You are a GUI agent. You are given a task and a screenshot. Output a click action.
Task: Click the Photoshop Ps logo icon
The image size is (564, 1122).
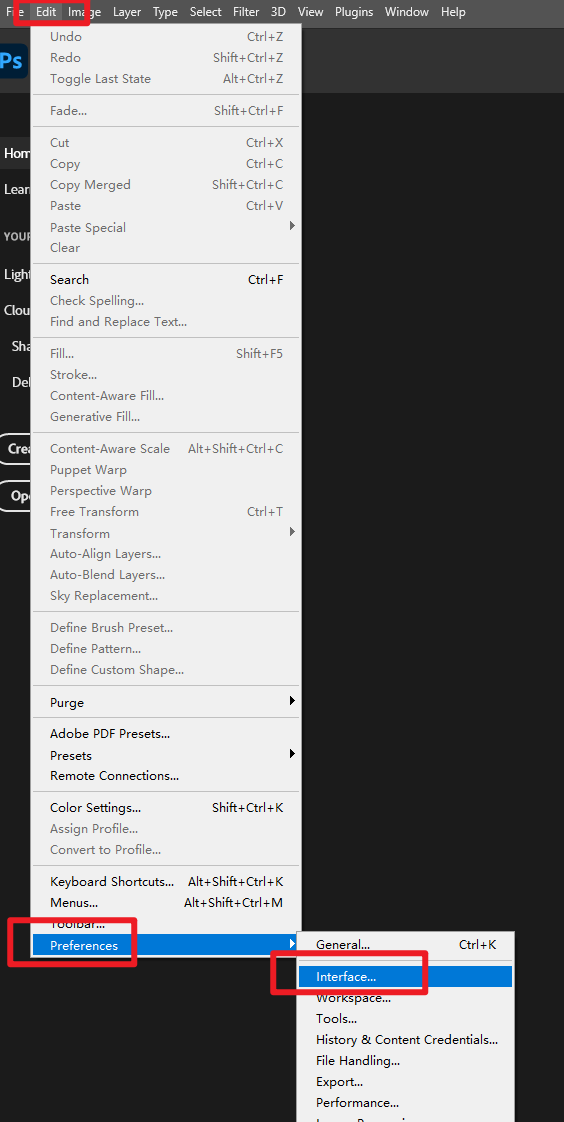(x=11, y=62)
